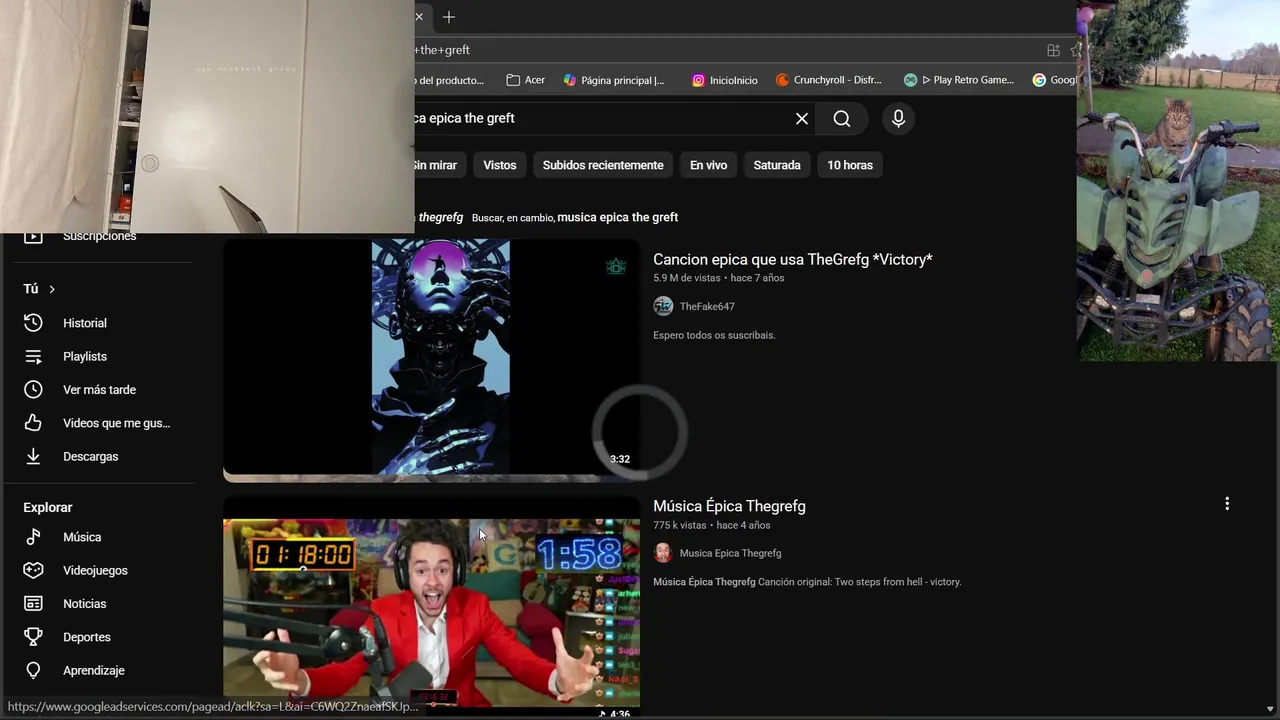Select the En vivo filter chip

tap(708, 165)
